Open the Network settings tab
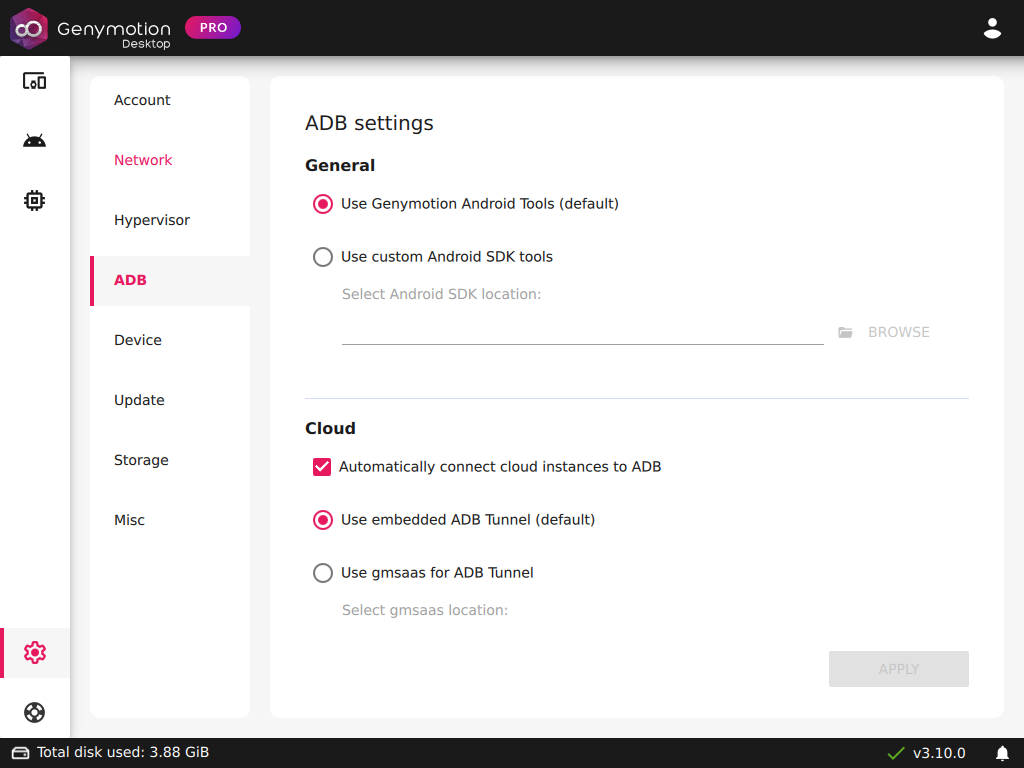The height and width of the screenshot is (768, 1024). pyautogui.click(x=170, y=160)
